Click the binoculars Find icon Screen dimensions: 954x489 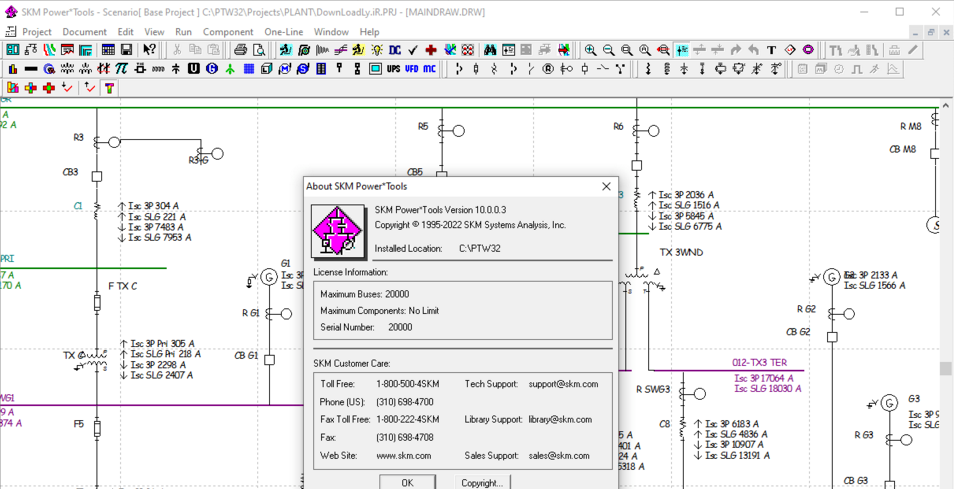pos(490,50)
